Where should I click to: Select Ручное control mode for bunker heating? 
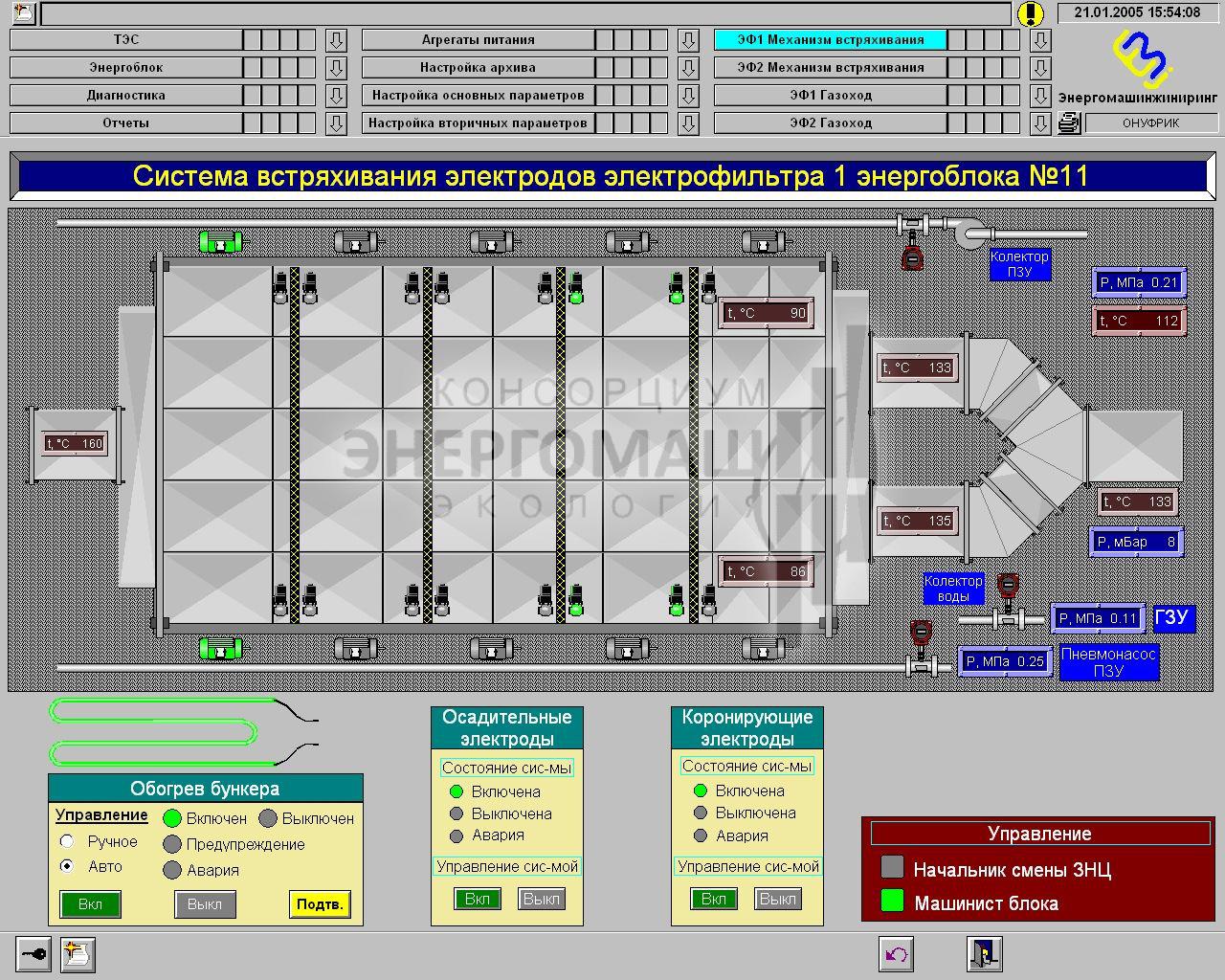(x=67, y=841)
